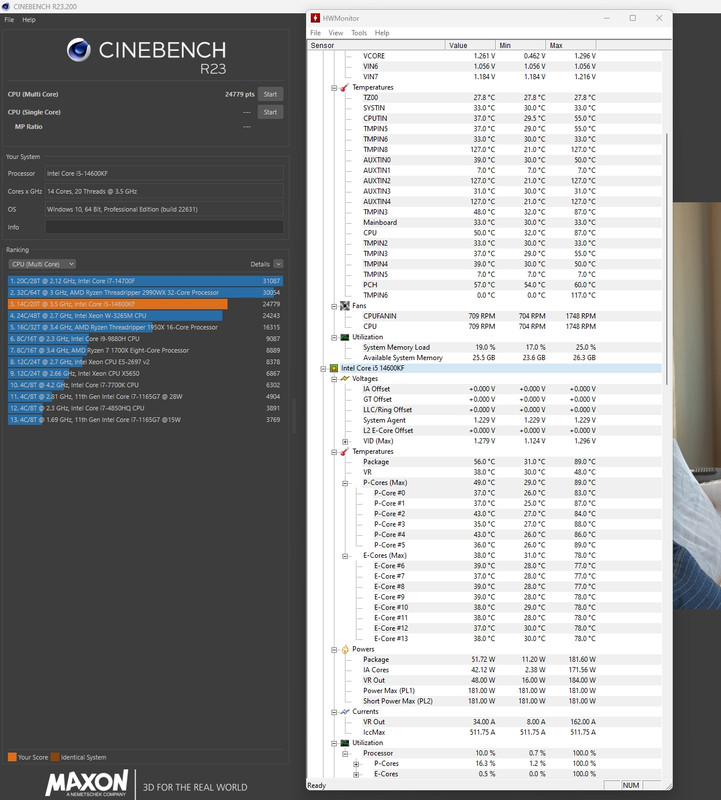Screen dimensions: 721x800
Task: Collapse the motherboard Temperatures node
Action: (334, 88)
